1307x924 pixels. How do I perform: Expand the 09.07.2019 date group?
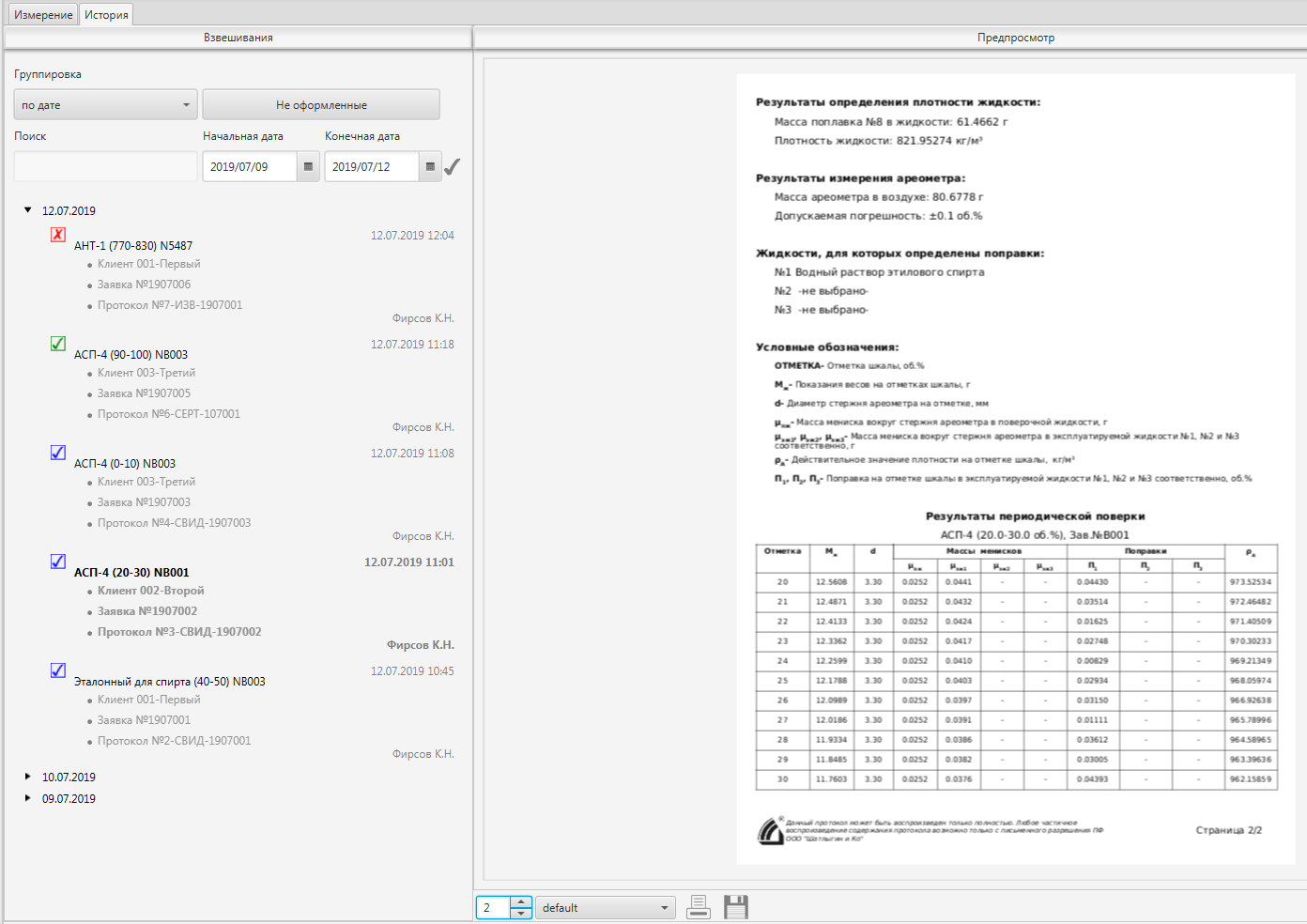28,798
